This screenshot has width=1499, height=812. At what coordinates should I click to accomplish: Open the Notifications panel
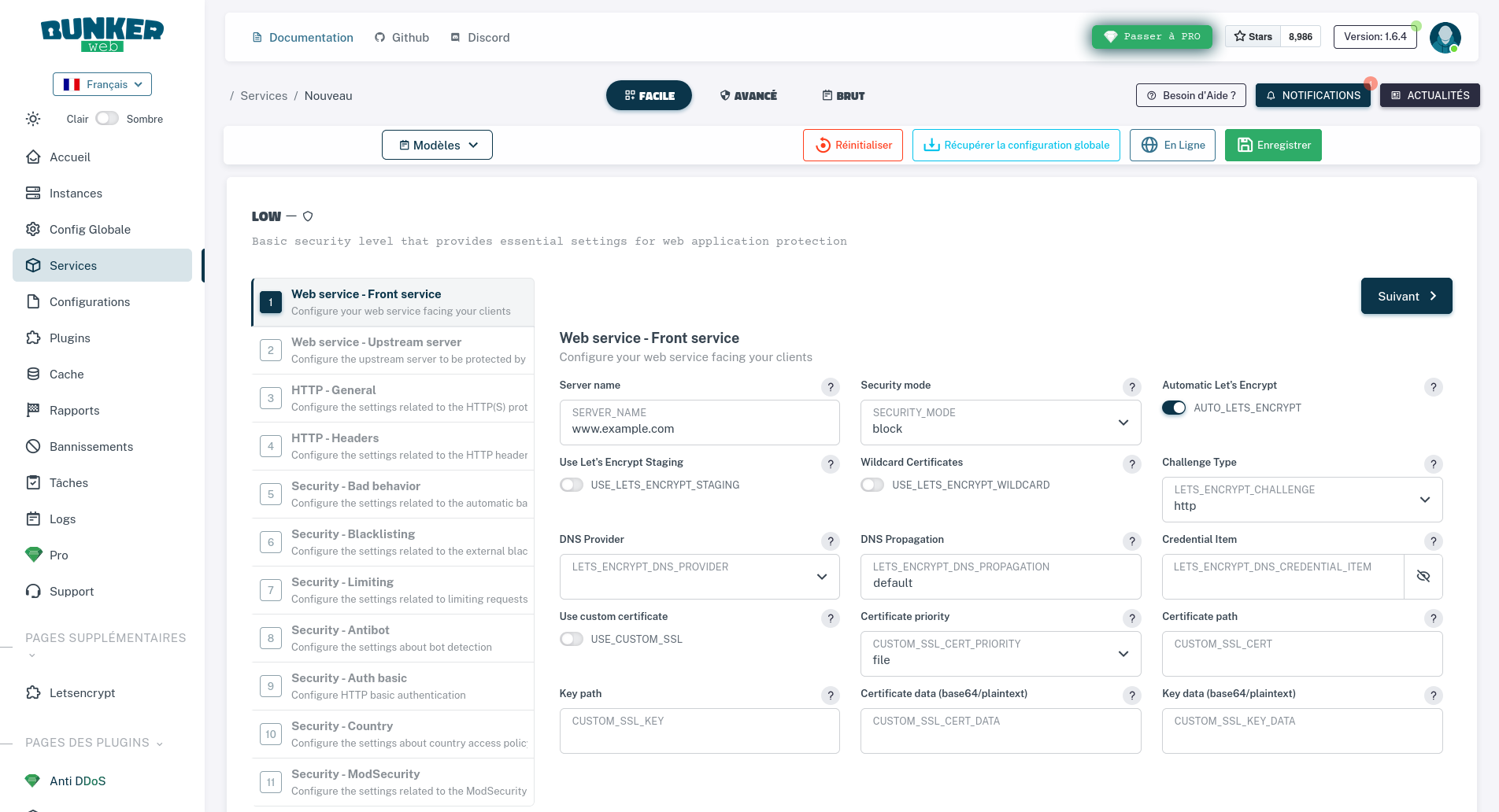point(1312,95)
